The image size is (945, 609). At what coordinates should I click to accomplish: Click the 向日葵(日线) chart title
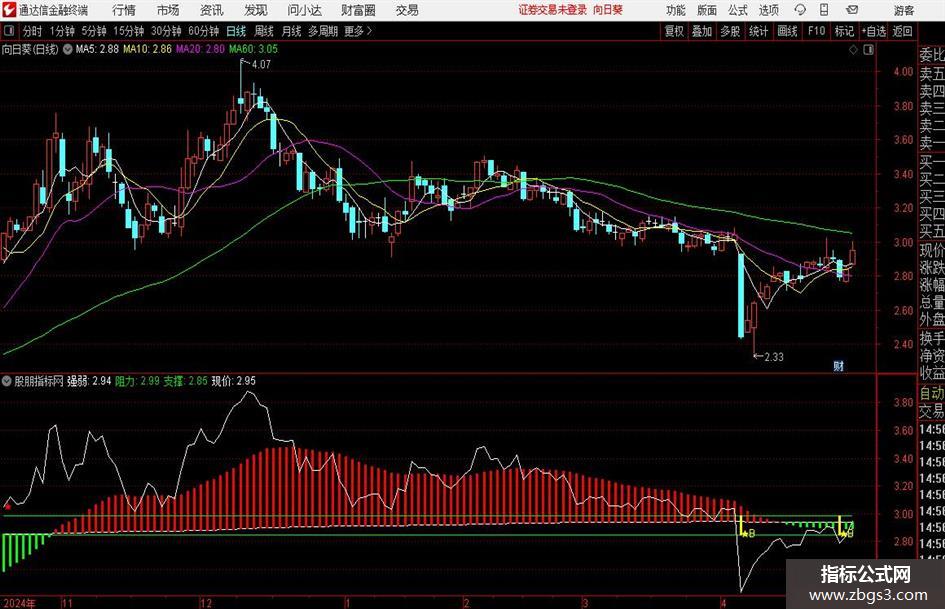tap(30, 49)
